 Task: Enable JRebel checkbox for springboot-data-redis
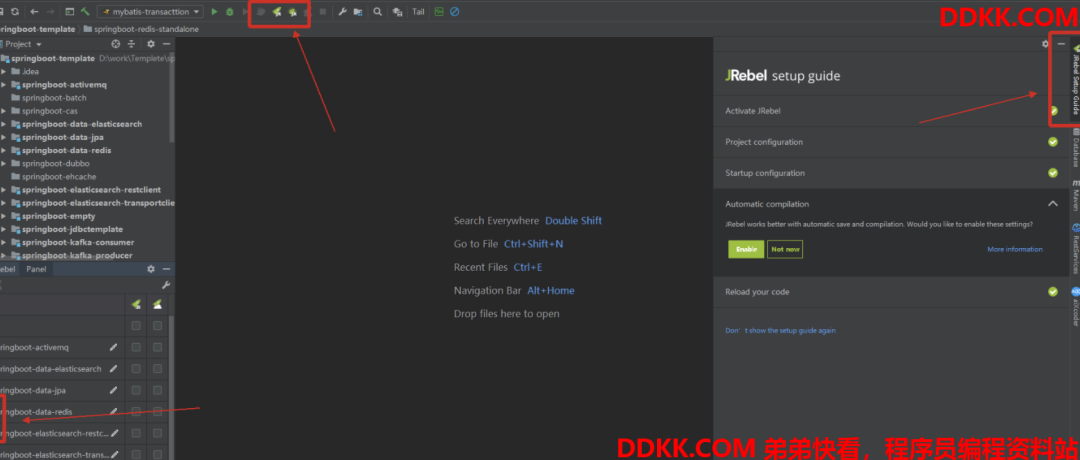point(136,412)
